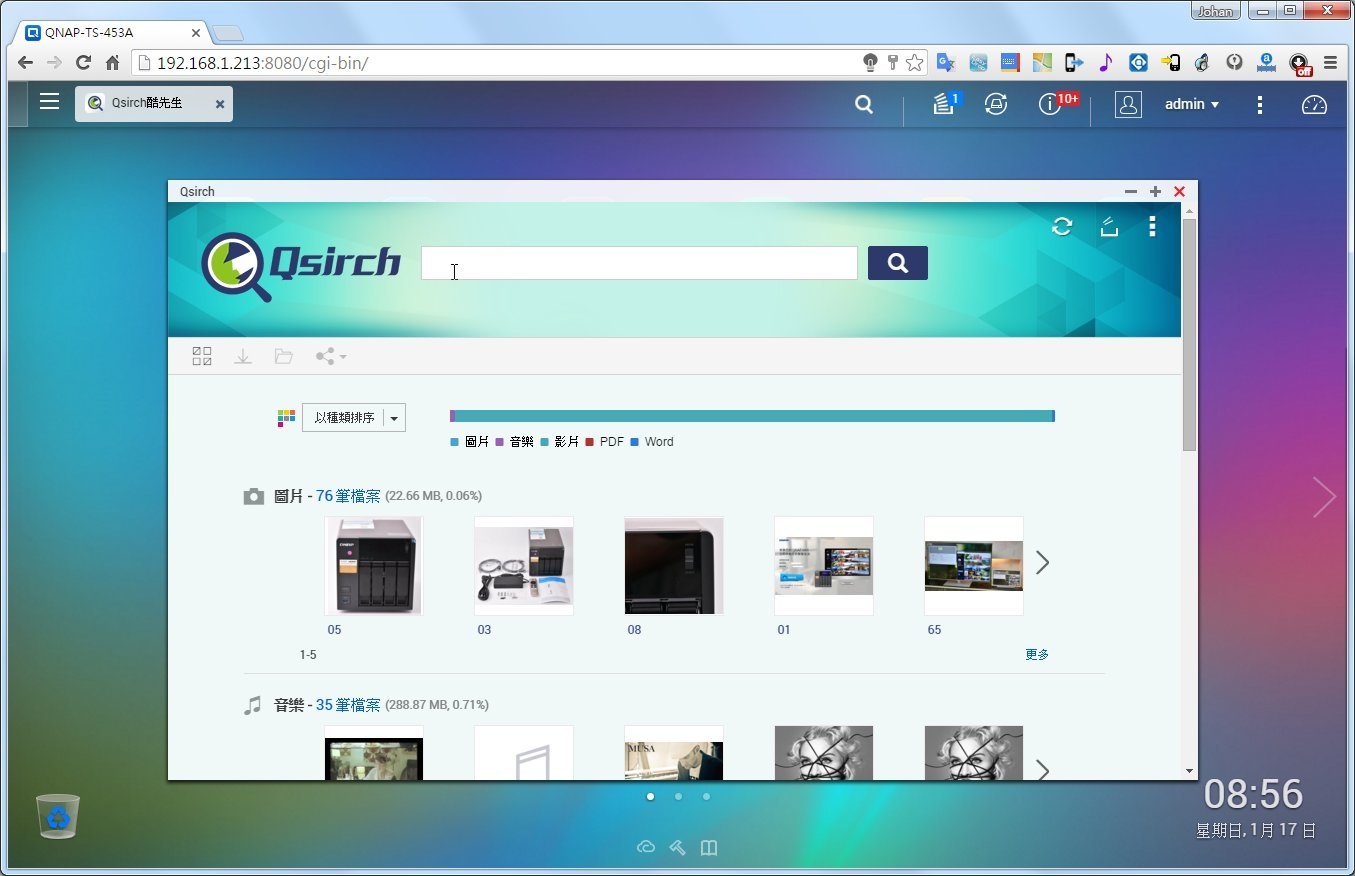Open the QTS more options vertical dots
The height and width of the screenshot is (876, 1355).
point(1260,104)
